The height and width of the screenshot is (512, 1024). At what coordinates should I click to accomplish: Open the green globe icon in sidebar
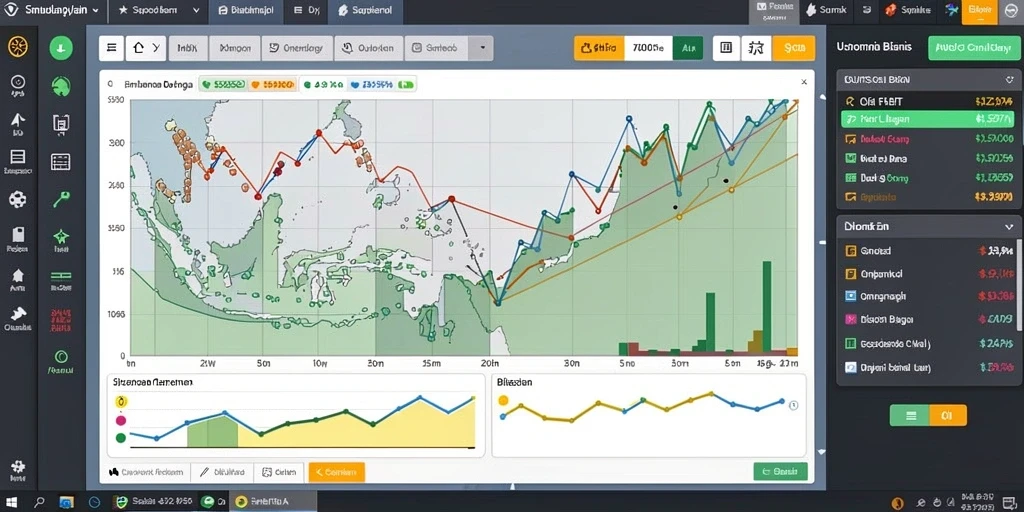pyautogui.click(x=61, y=86)
